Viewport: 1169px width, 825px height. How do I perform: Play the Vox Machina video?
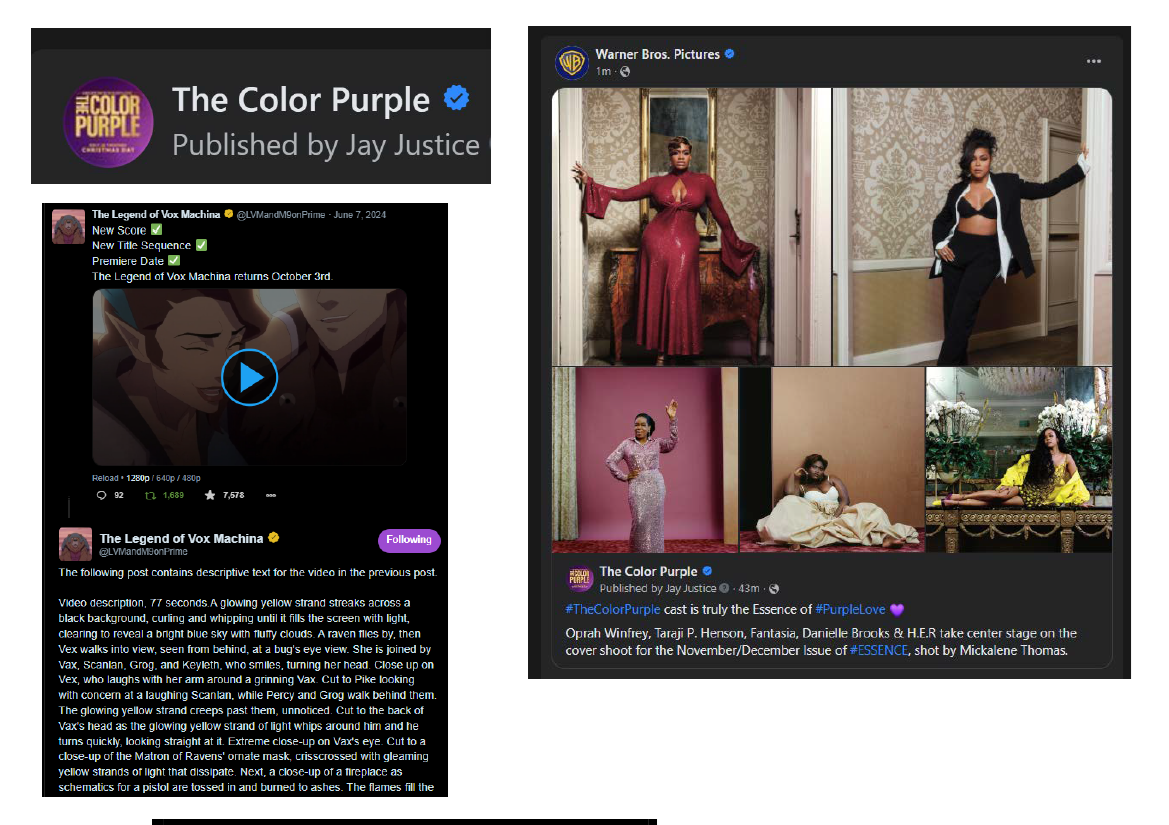pyautogui.click(x=250, y=378)
